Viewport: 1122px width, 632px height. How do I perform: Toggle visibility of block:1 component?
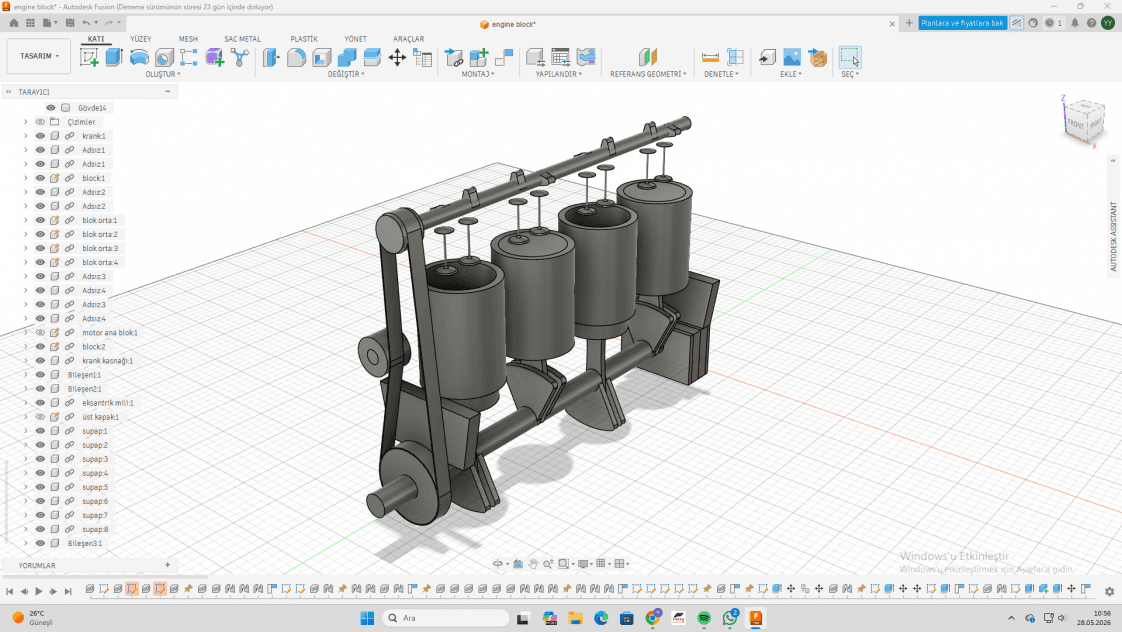(40, 178)
